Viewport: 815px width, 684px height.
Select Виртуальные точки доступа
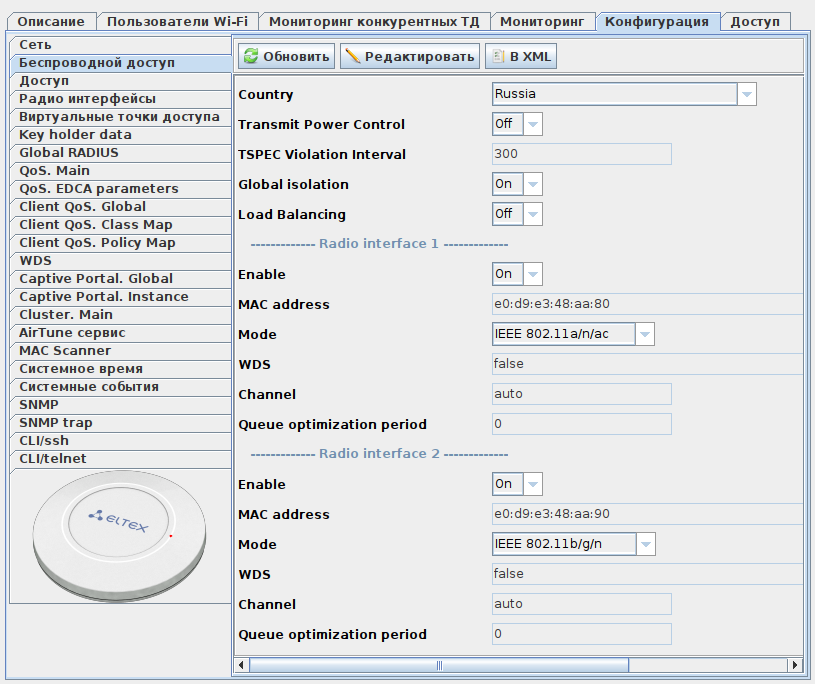click(x=121, y=117)
